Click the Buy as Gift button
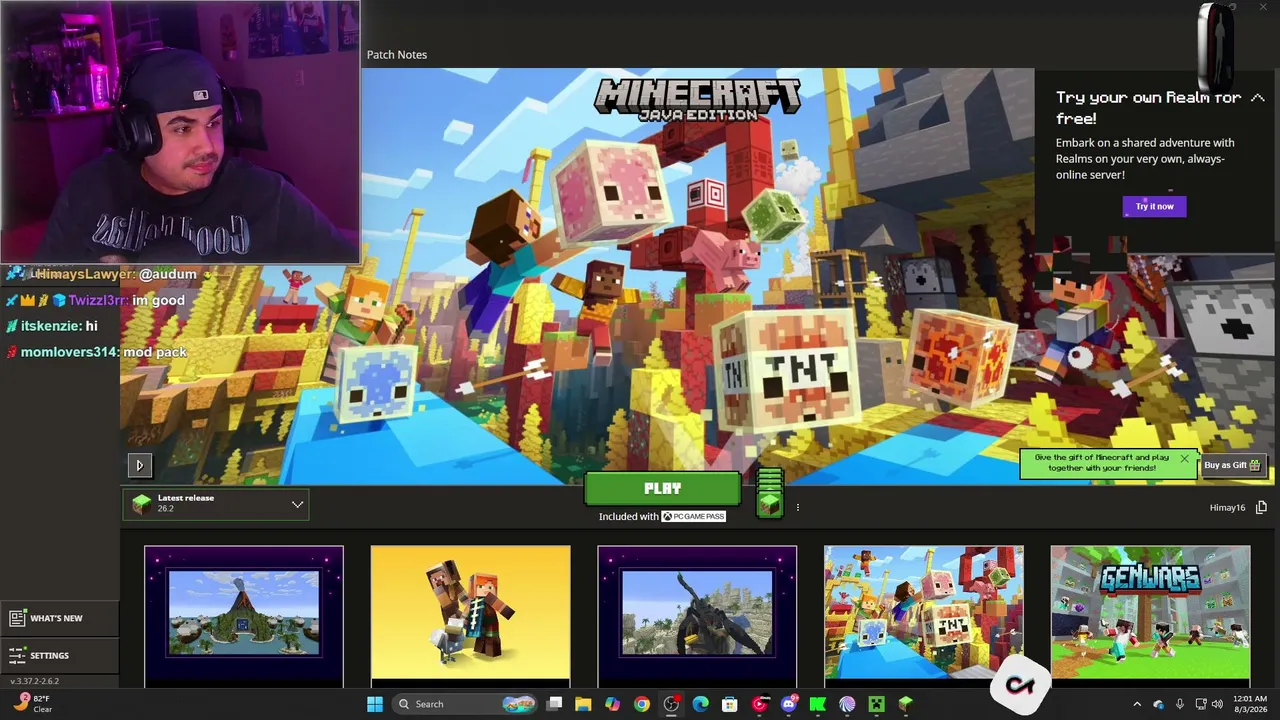This screenshot has width=1280, height=720. pyautogui.click(x=1232, y=465)
